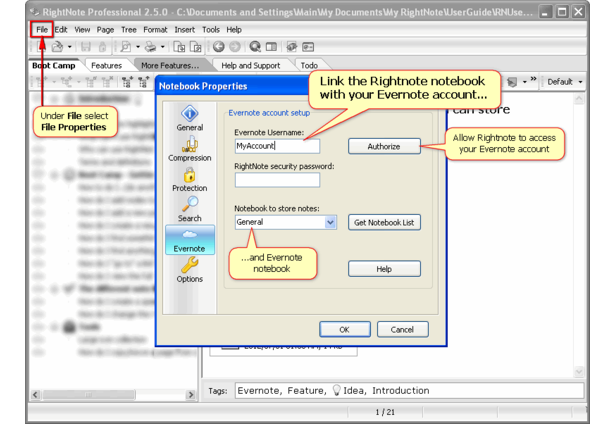Click the tree panel's right scroll arrow

tap(191, 394)
